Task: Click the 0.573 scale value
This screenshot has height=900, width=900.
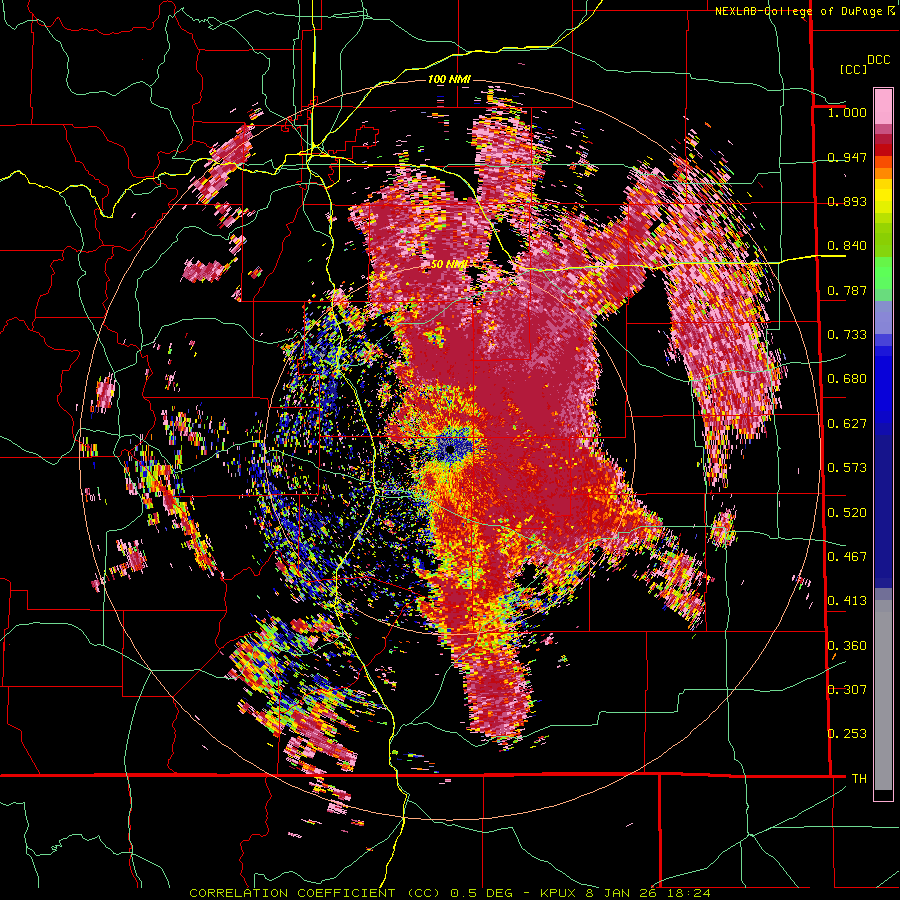Action: coord(847,468)
